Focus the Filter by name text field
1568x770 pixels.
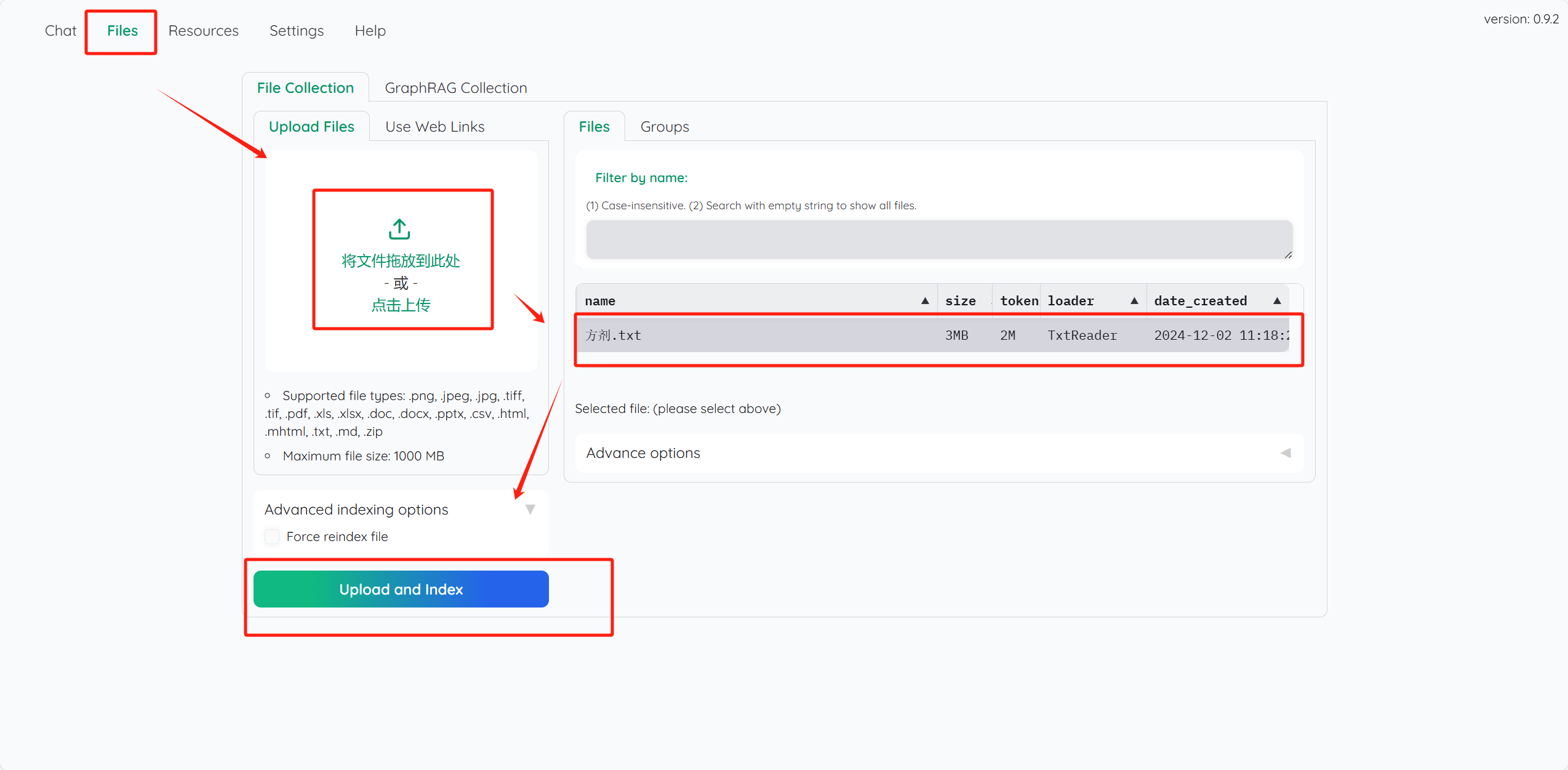[x=938, y=240]
